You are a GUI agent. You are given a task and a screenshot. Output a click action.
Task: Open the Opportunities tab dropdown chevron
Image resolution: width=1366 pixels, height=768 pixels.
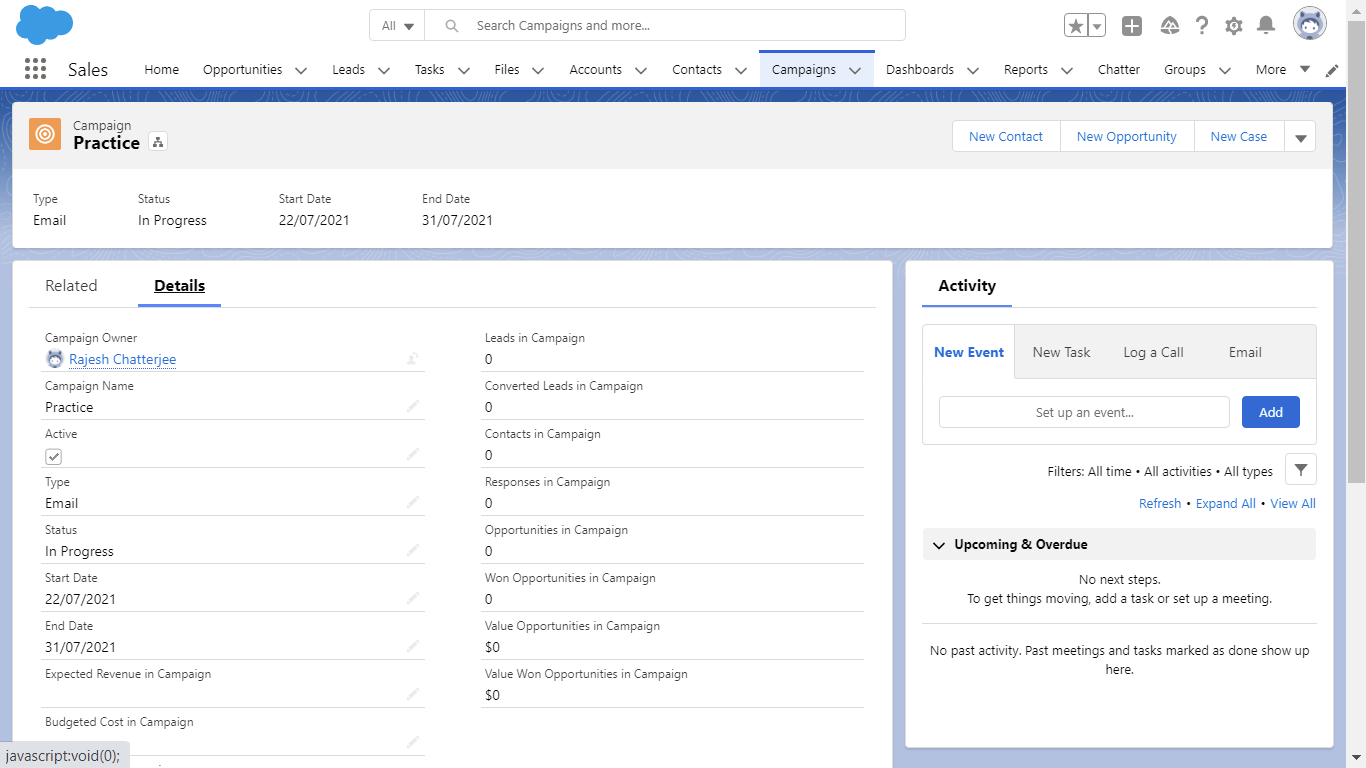click(301, 70)
